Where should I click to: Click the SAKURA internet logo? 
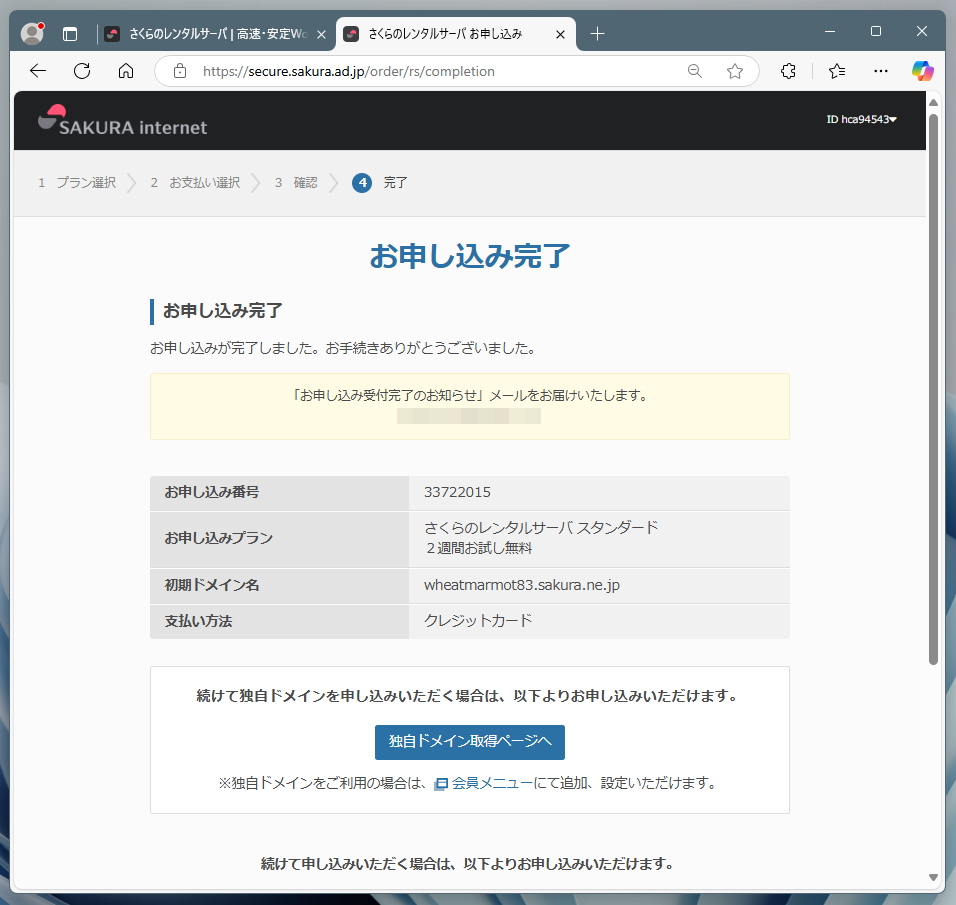[x=123, y=120]
